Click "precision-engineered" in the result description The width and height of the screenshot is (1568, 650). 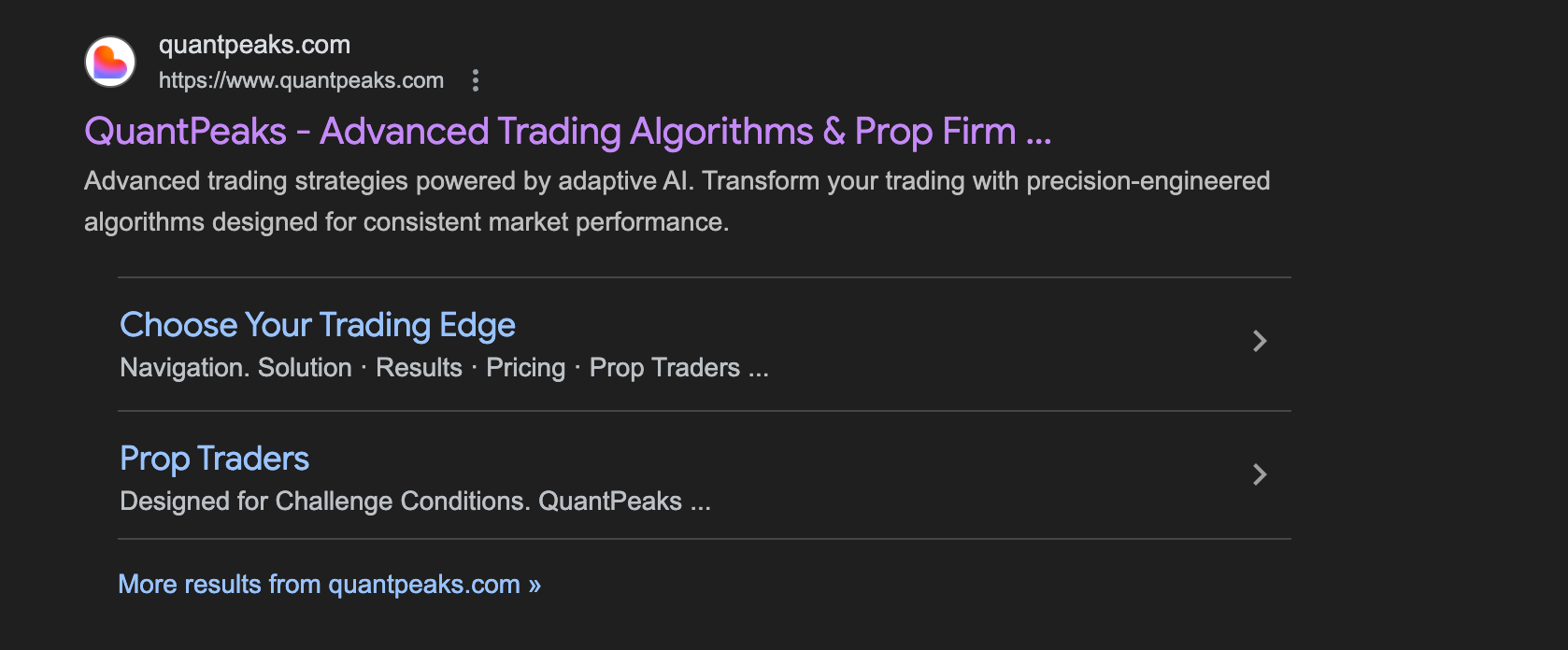1147,181
